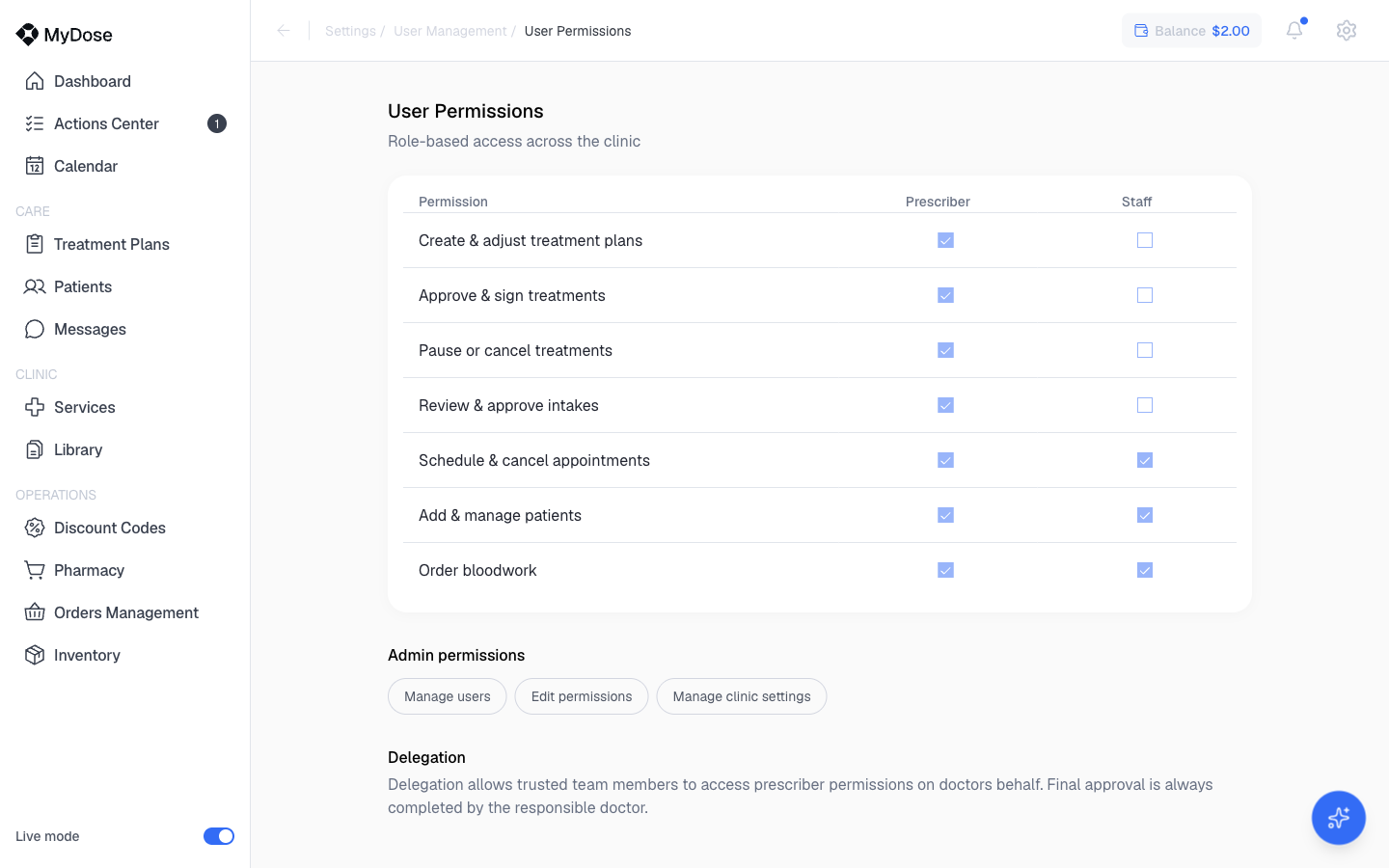Click the wallet icon beside Balance
The width and height of the screenshot is (1389, 868).
point(1141,31)
